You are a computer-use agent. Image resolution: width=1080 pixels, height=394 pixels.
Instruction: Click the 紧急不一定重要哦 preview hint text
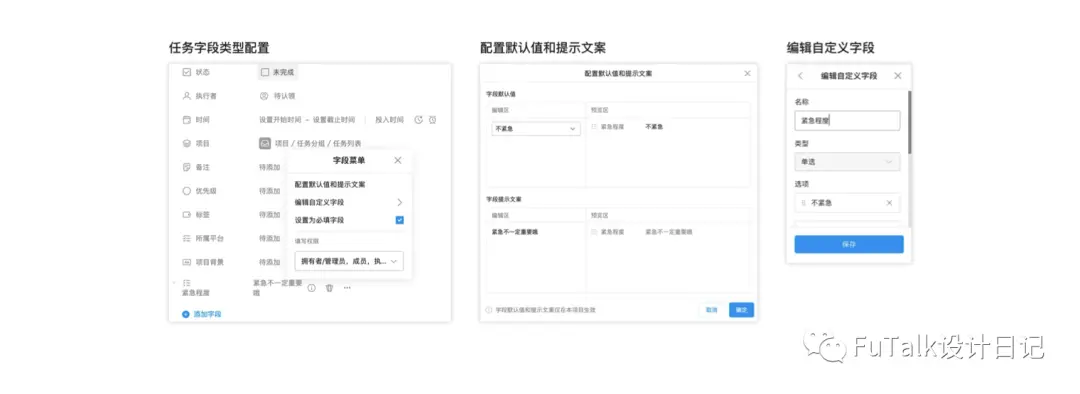coord(668,232)
